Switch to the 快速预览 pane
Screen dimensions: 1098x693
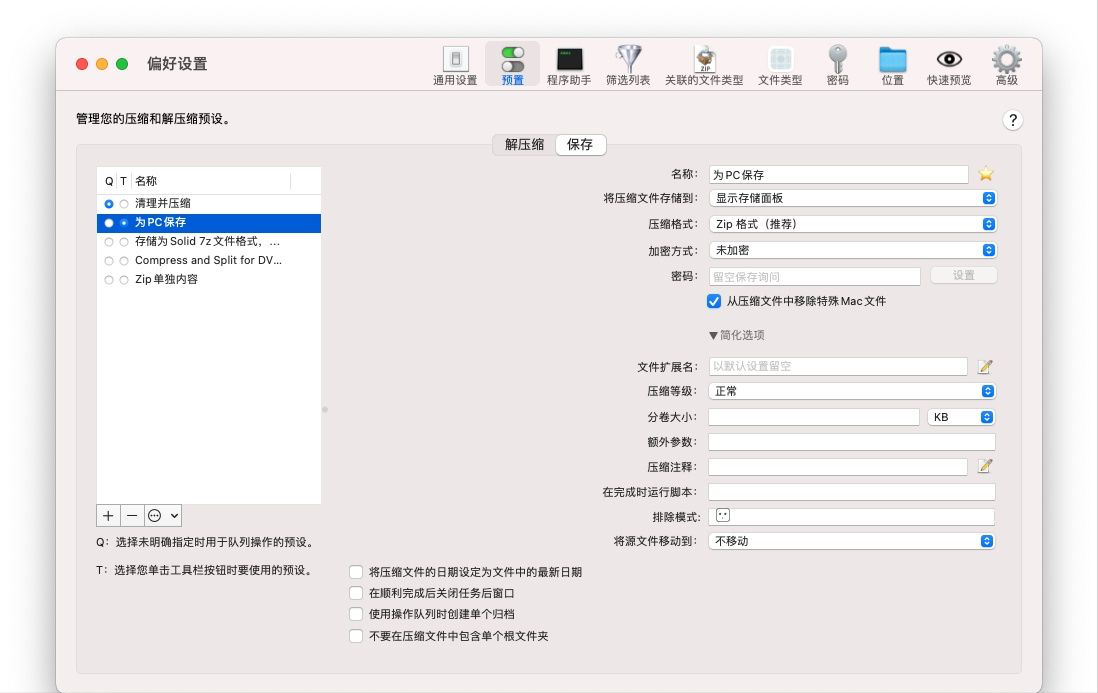click(948, 63)
